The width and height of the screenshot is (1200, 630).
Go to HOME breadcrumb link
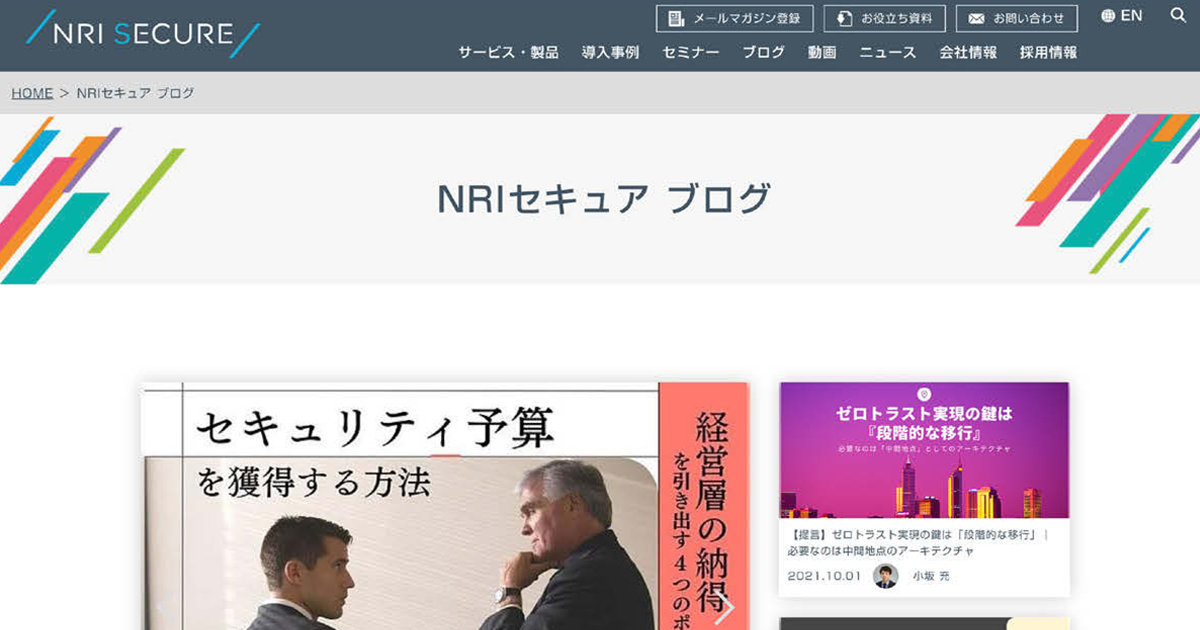pyautogui.click(x=32, y=93)
